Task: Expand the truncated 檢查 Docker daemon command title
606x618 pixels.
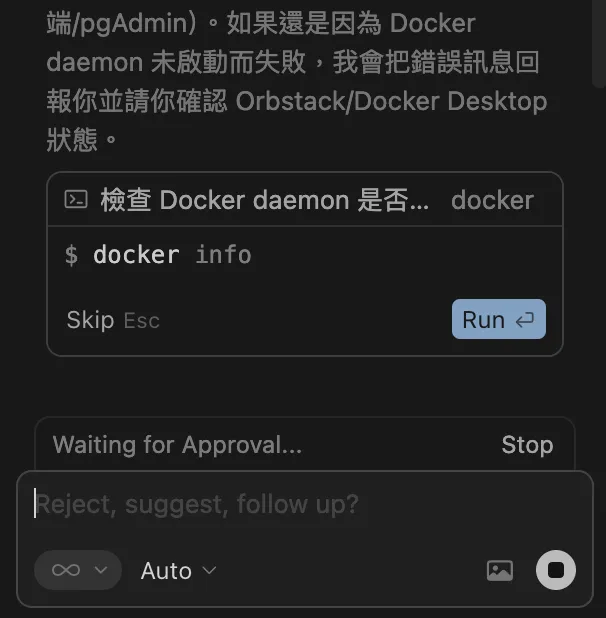Action: click(x=265, y=200)
